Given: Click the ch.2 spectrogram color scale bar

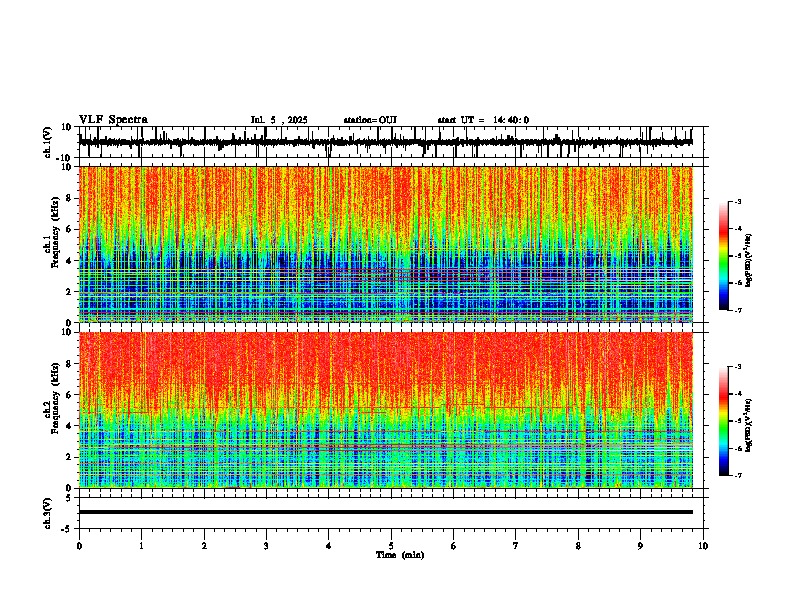Looking at the screenshot, I should pyautogui.click(x=724, y=421).
